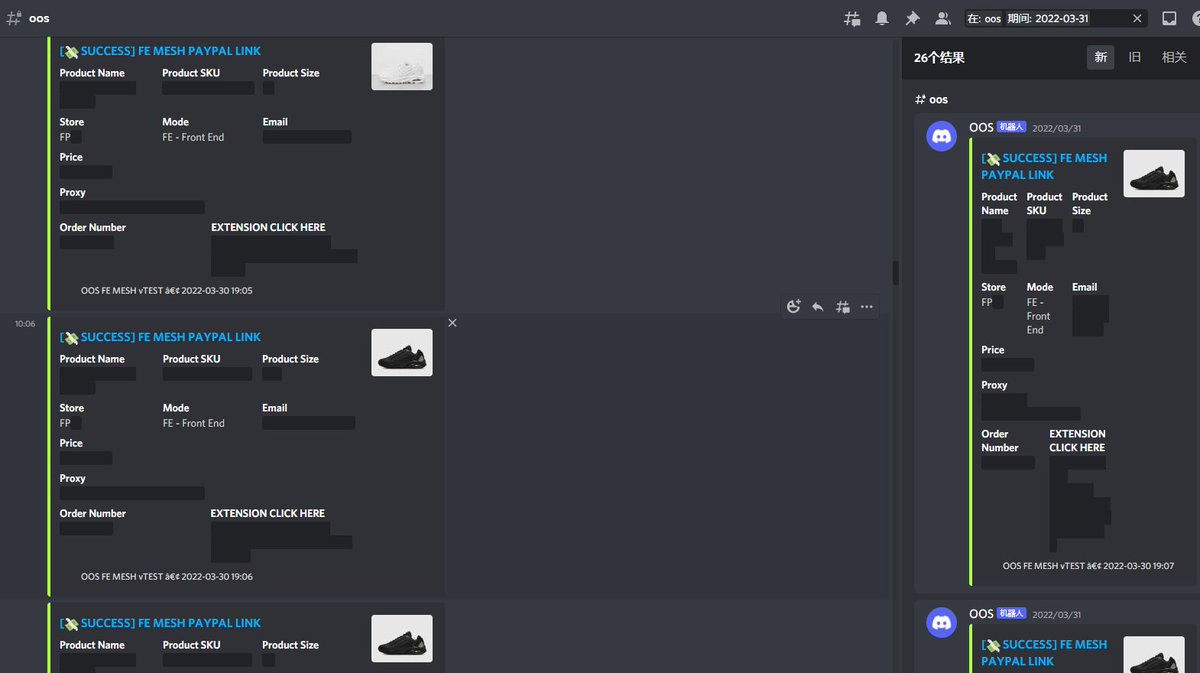
Task: Open the 19:06 embed's SUCCESS FE MESH link
Action: click(x=160, y=337)
